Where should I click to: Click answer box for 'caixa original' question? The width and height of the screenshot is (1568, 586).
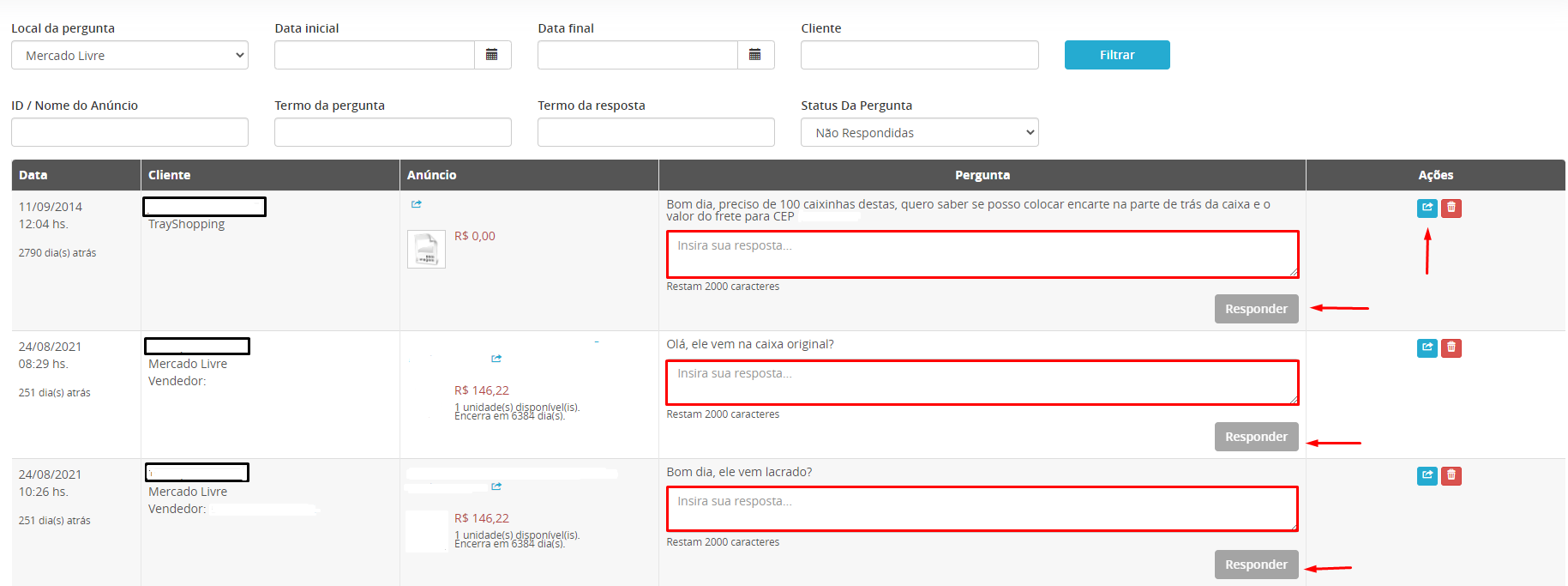click(x=982, y=383)
